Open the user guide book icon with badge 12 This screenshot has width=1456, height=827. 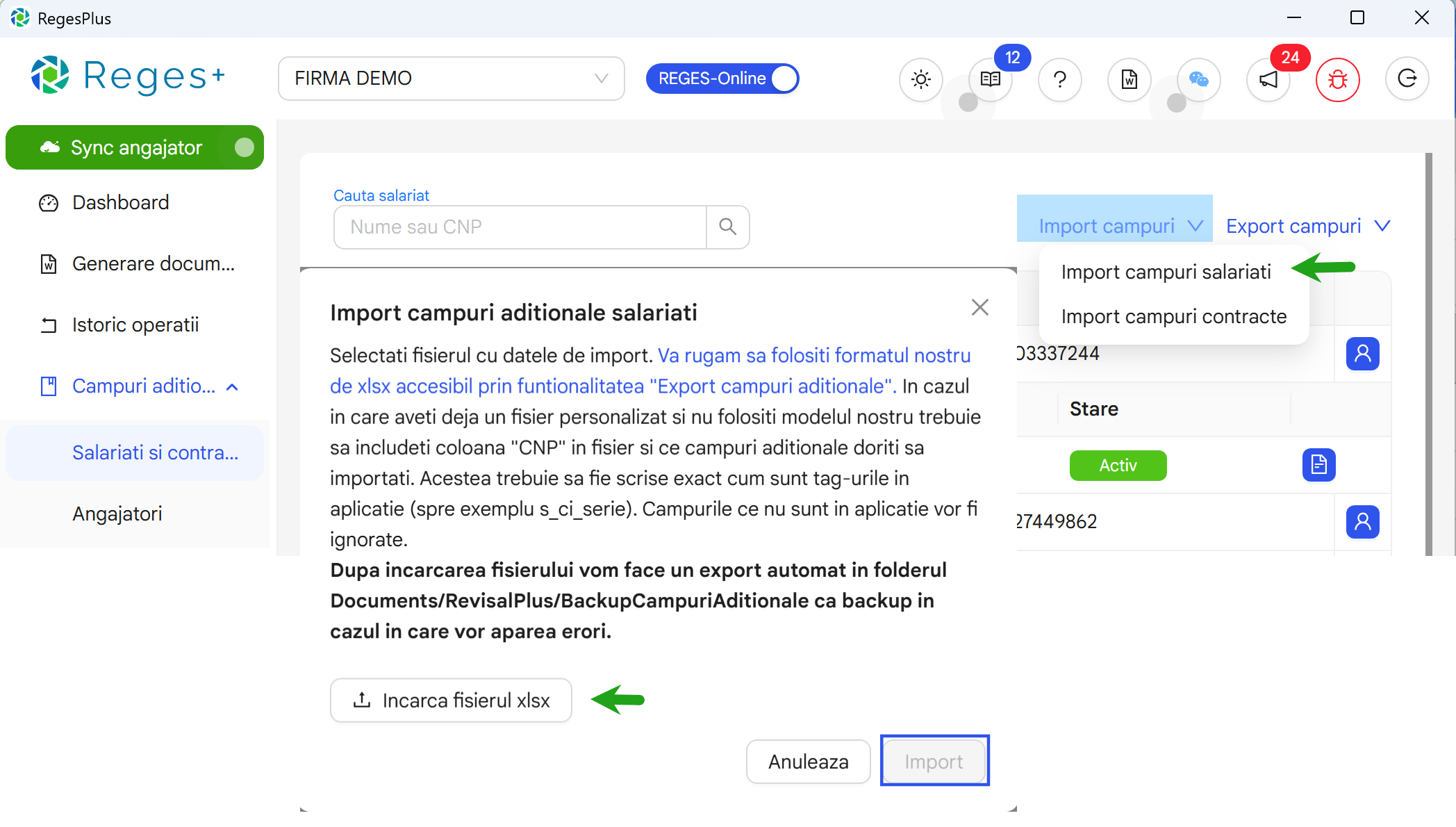pos(989,79)
